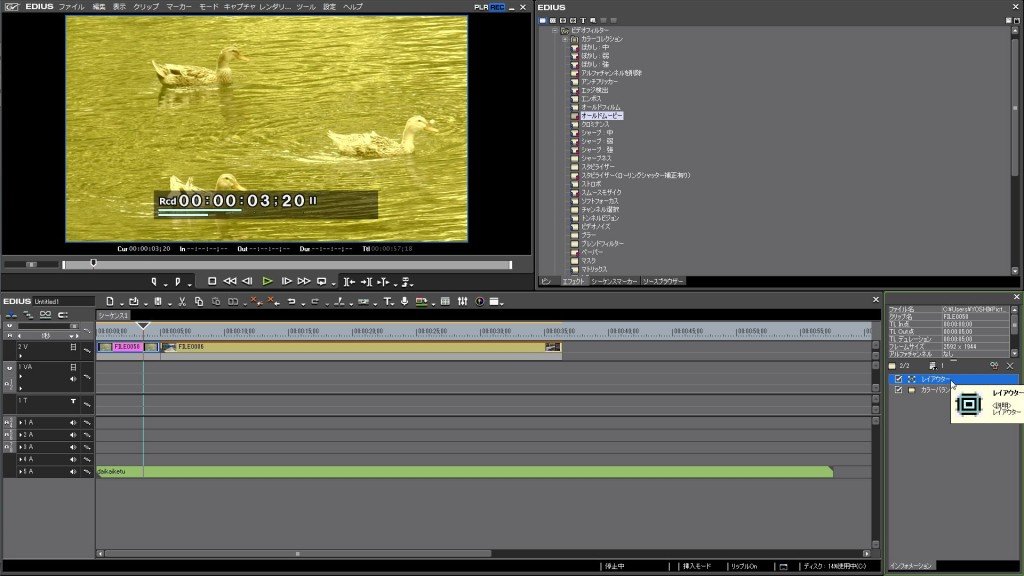This screenshot has width=1024, height=576.
Task: Click Export render icon in toolbar
Action: pyautogui.click(x=421, y=301)
